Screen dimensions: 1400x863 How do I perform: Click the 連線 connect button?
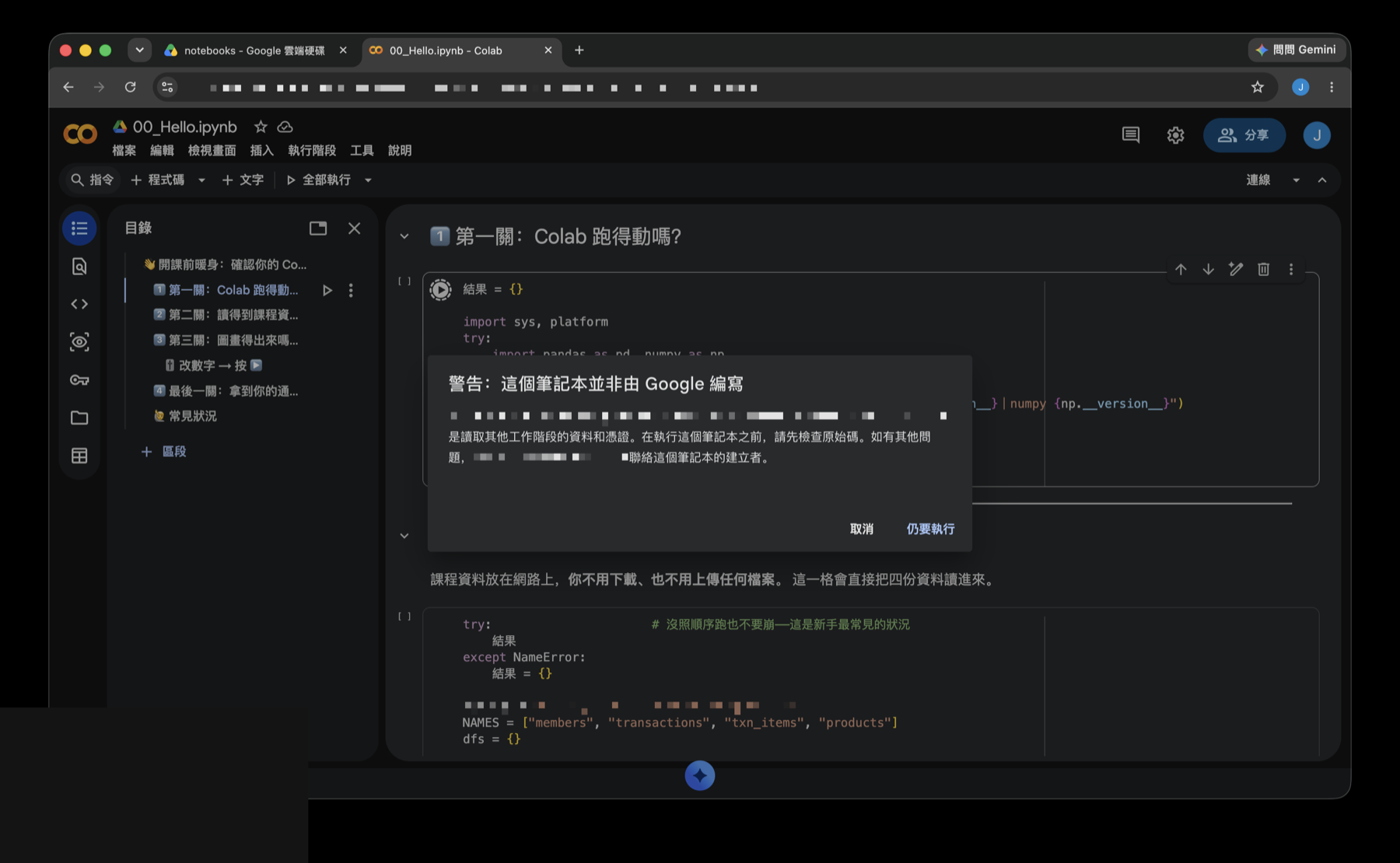tap(1258, 180)
